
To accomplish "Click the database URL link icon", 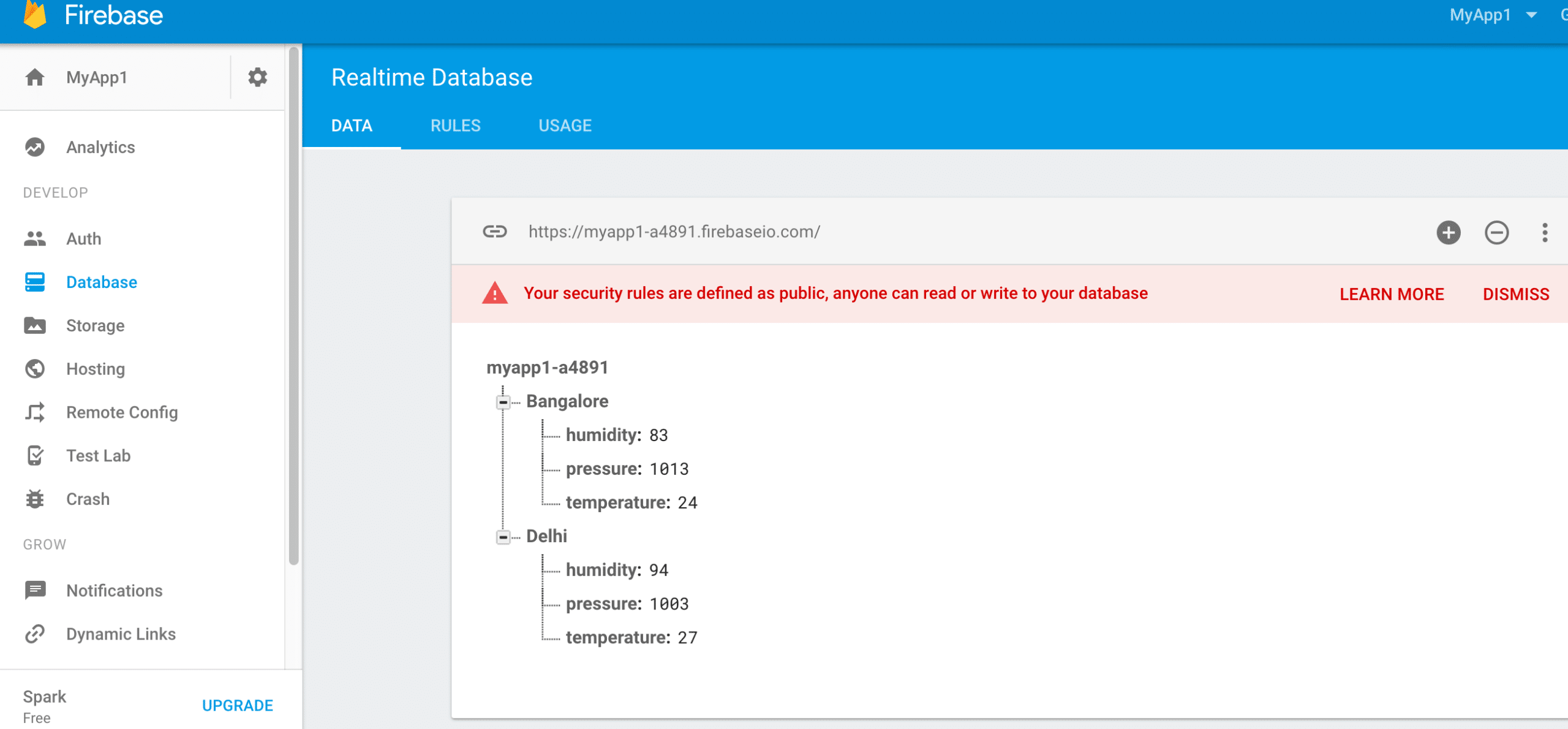I will (x=494, y=232).
